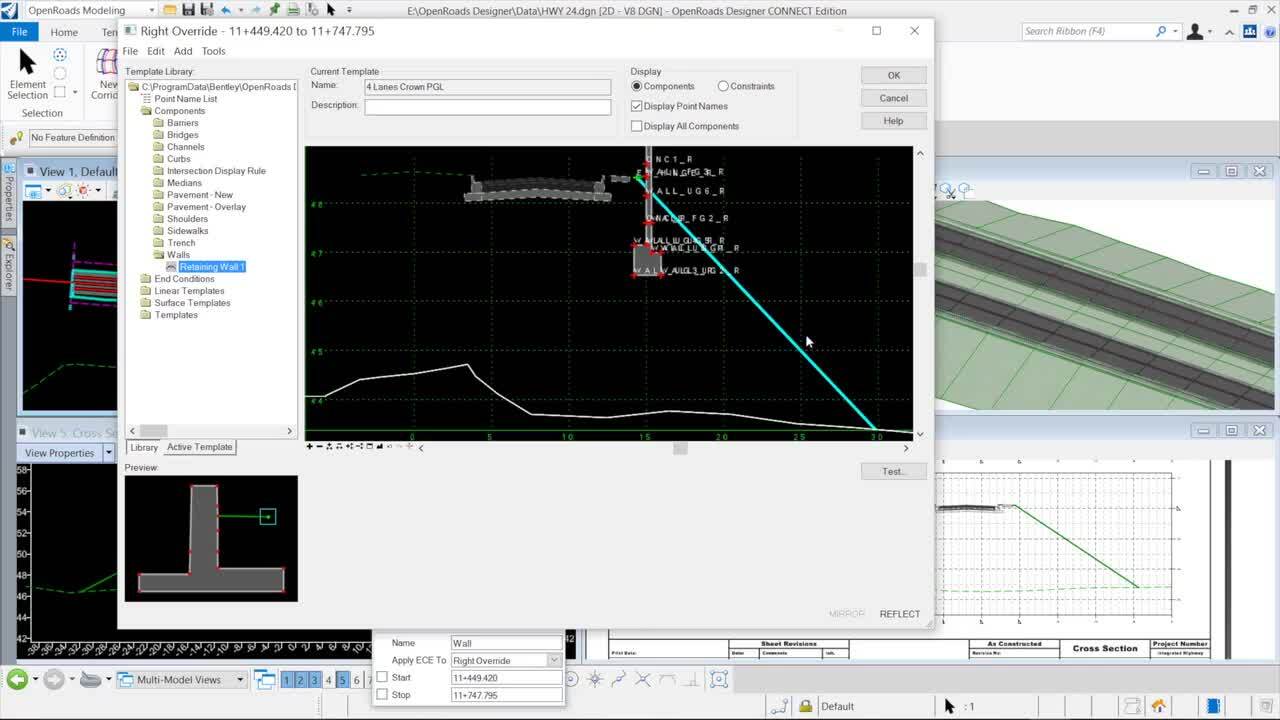Click the plus (zoom in) icon in template editor toolbar
The image size is (1280, 720).
pos(310,447)
